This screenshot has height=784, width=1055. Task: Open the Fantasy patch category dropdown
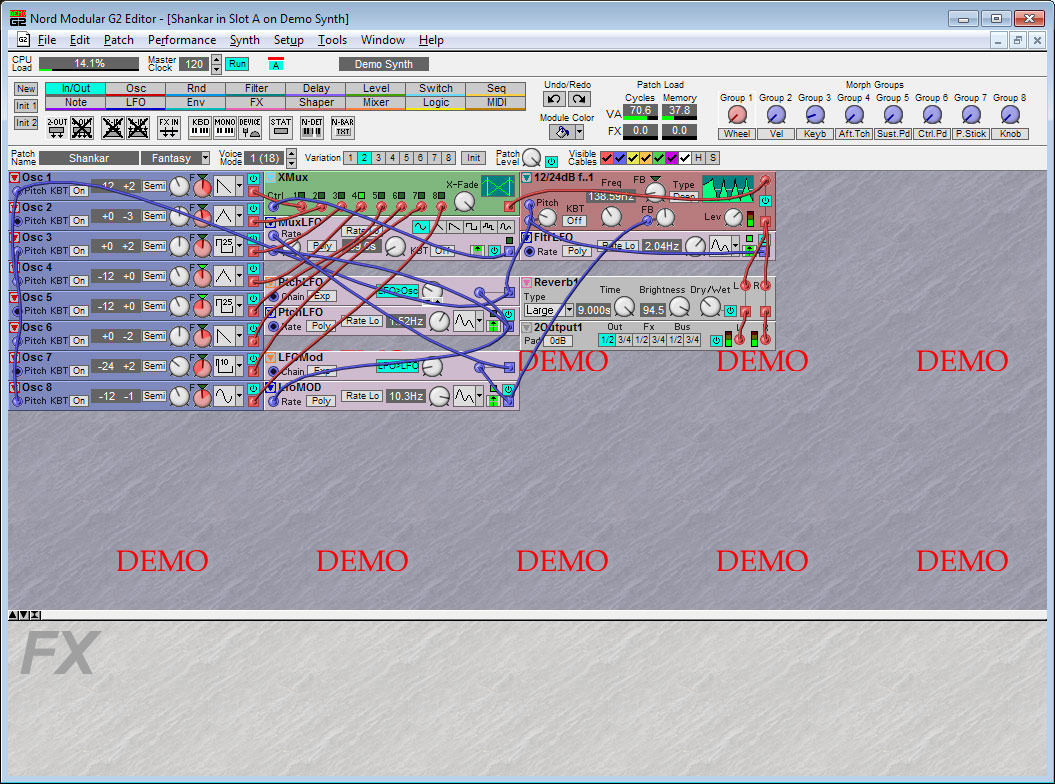(204, 158)
